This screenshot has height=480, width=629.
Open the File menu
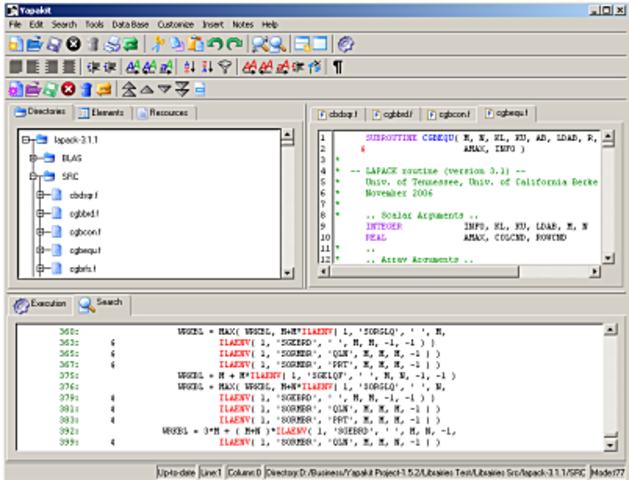tap(15, 24)
